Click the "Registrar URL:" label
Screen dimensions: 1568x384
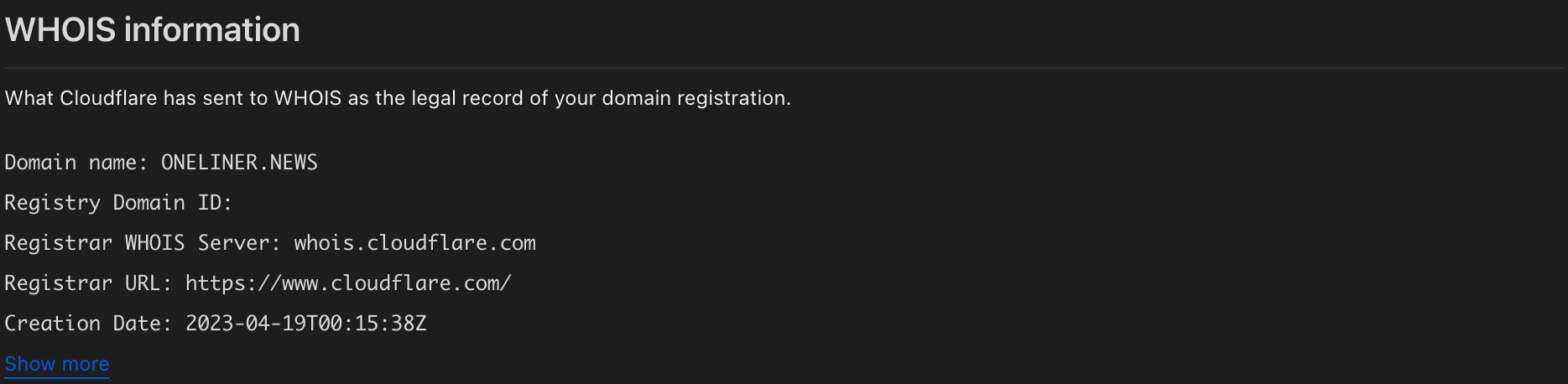click(88, 283)
